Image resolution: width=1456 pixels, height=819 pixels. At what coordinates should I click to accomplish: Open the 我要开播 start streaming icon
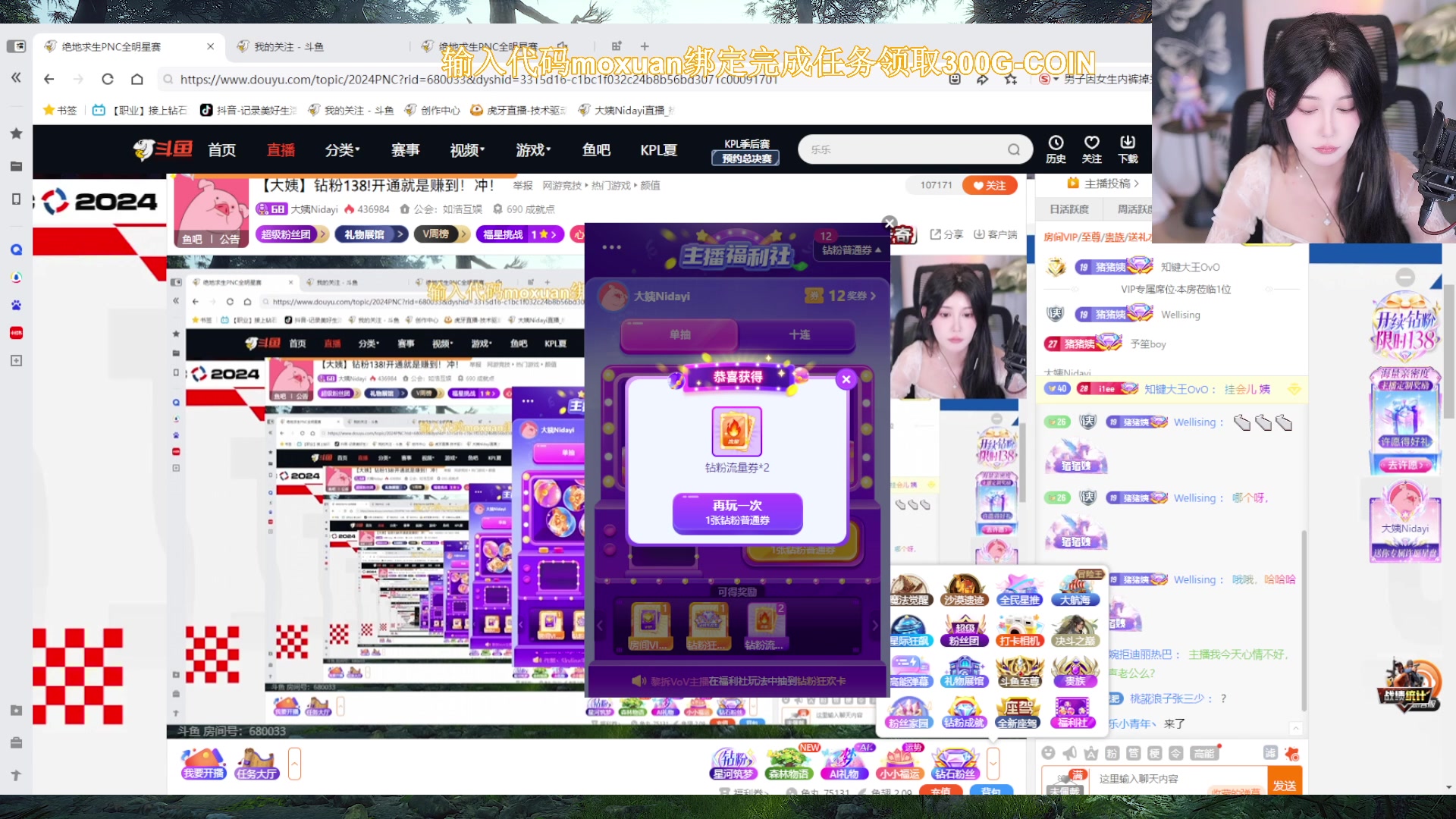(203, 764)
